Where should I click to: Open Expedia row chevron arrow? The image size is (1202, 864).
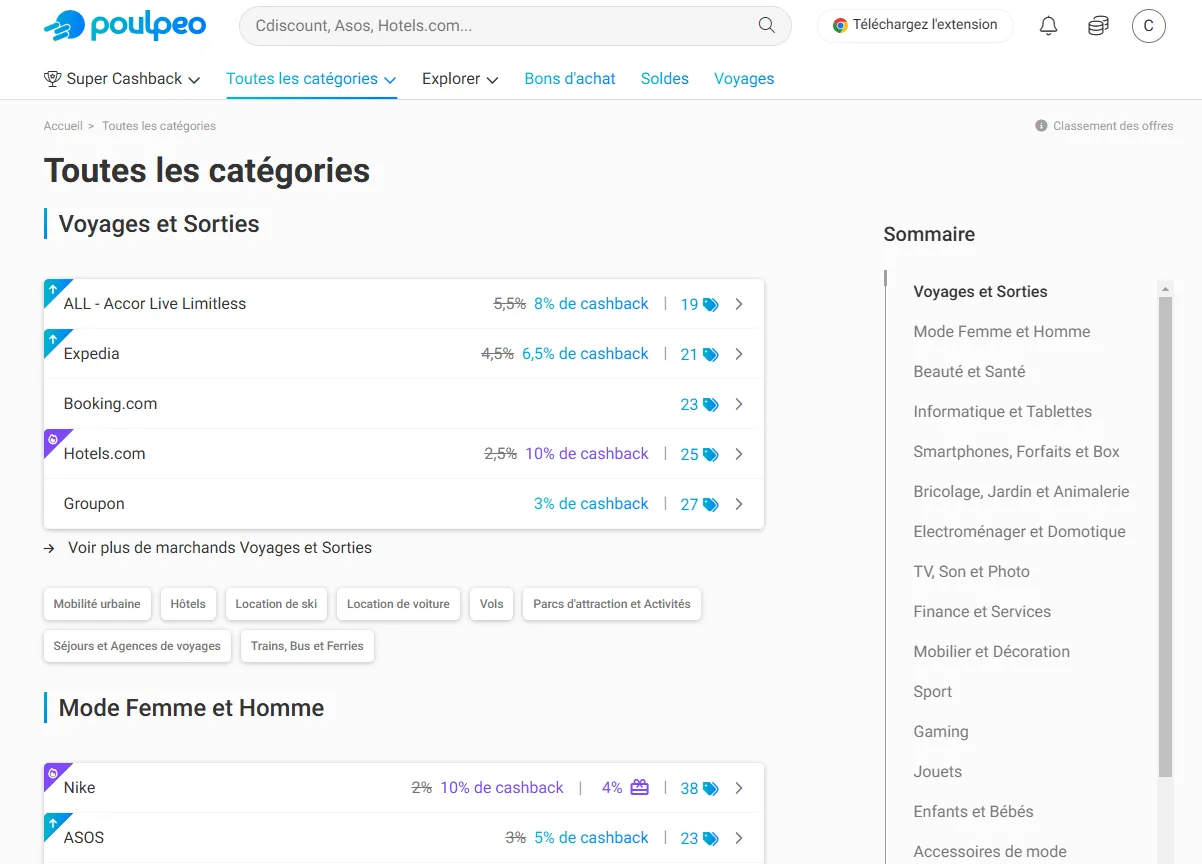[739, 354]
